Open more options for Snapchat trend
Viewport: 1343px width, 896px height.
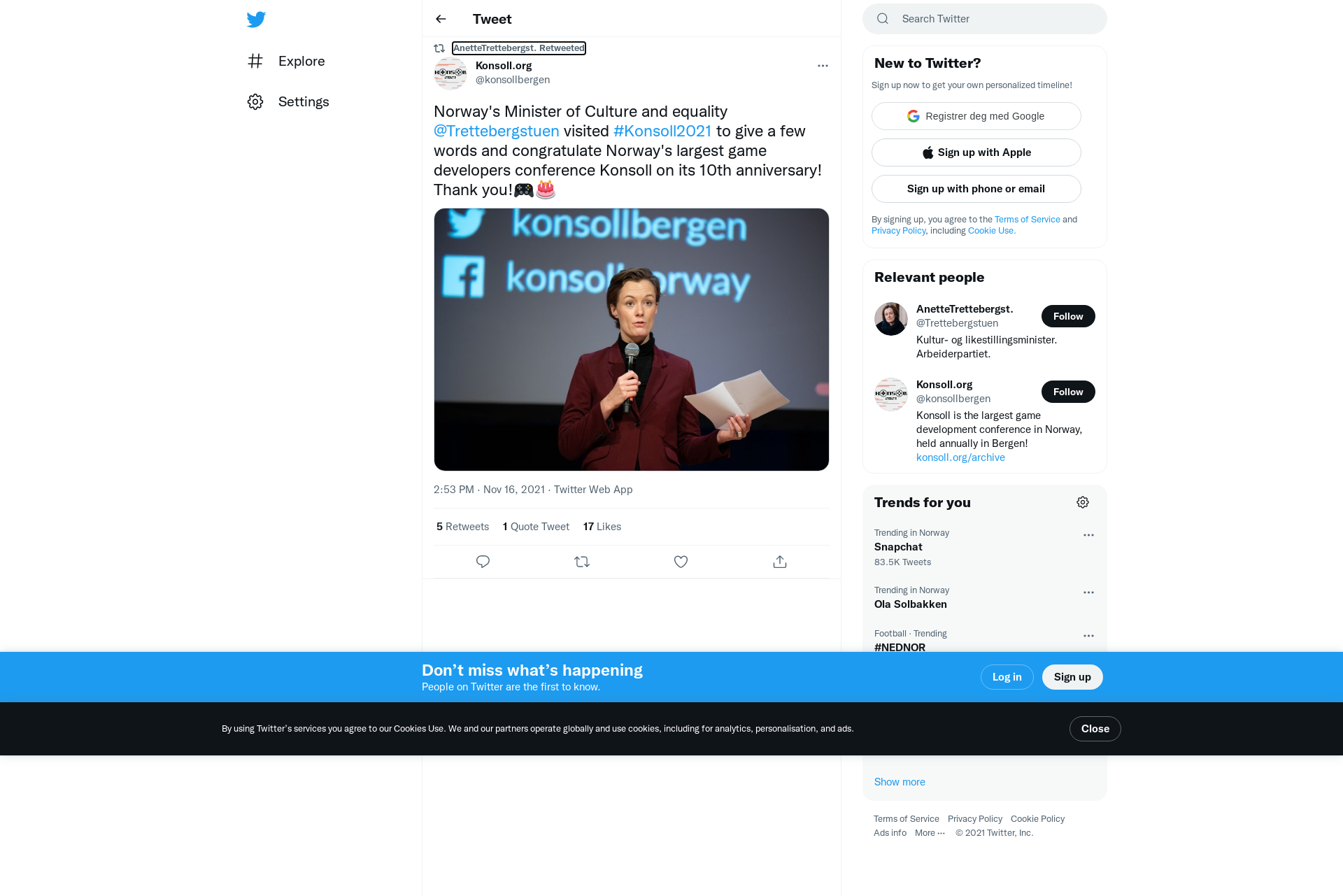(x=1088, y=535)
